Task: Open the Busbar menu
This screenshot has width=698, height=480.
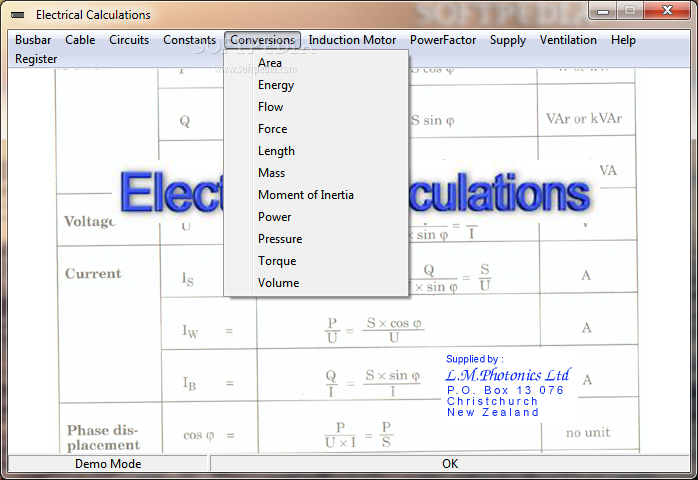Action: point(33,40)
